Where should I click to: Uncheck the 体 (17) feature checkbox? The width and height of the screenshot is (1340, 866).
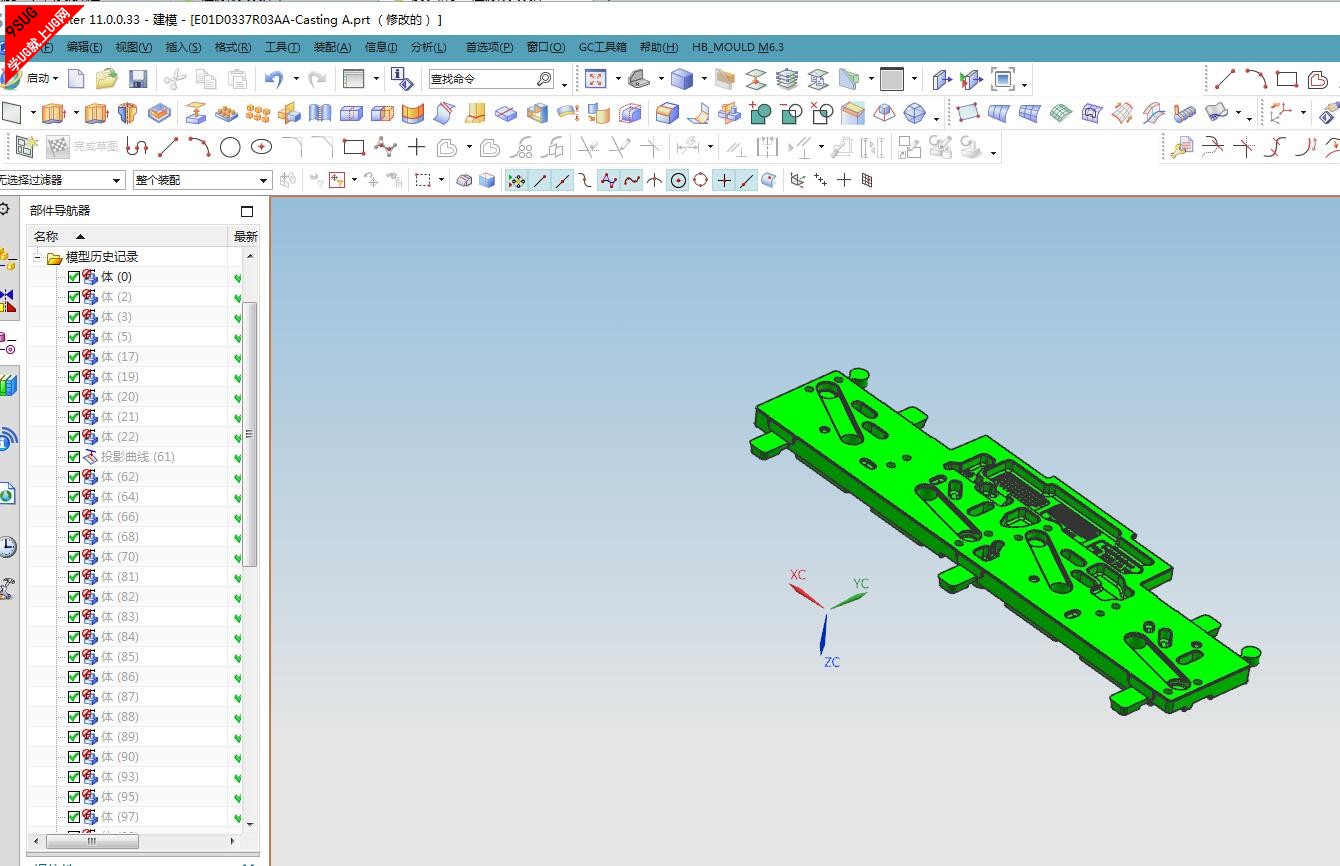click(74, 357)
